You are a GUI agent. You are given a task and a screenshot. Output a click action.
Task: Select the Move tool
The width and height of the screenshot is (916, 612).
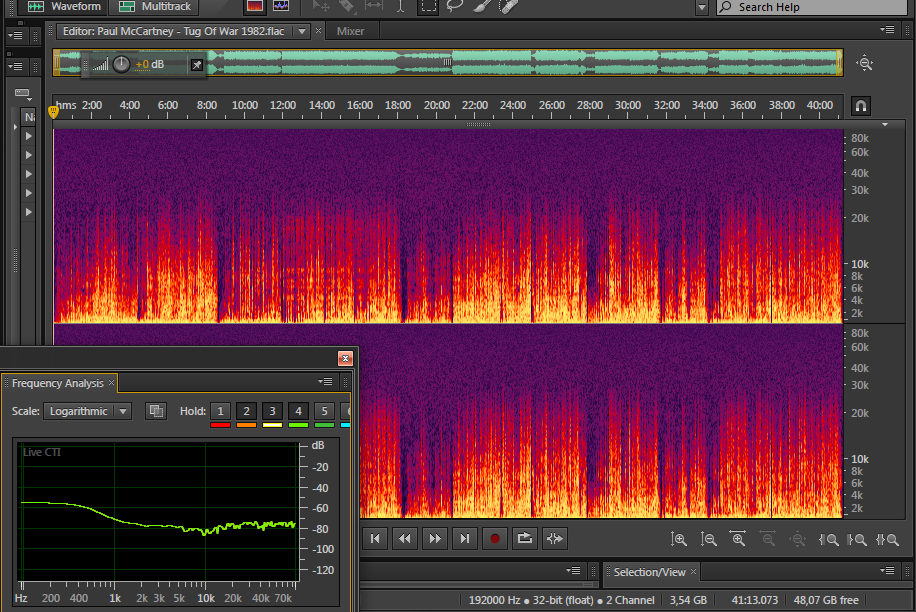point(321,6)
